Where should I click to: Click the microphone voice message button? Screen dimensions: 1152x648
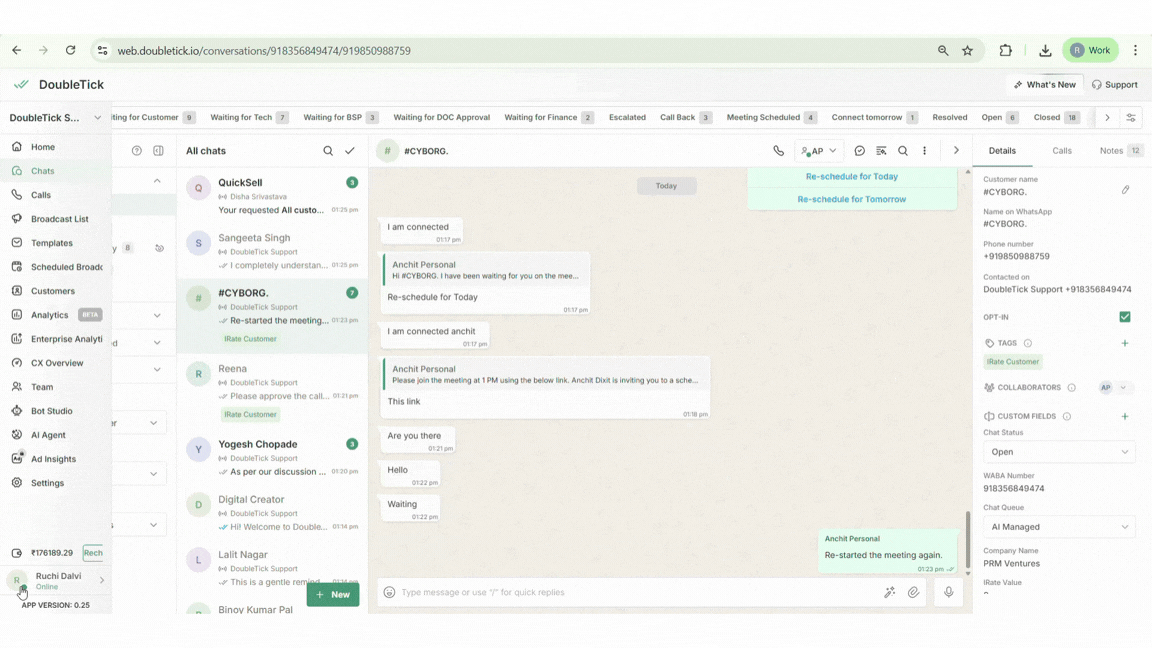coord(948,593)
